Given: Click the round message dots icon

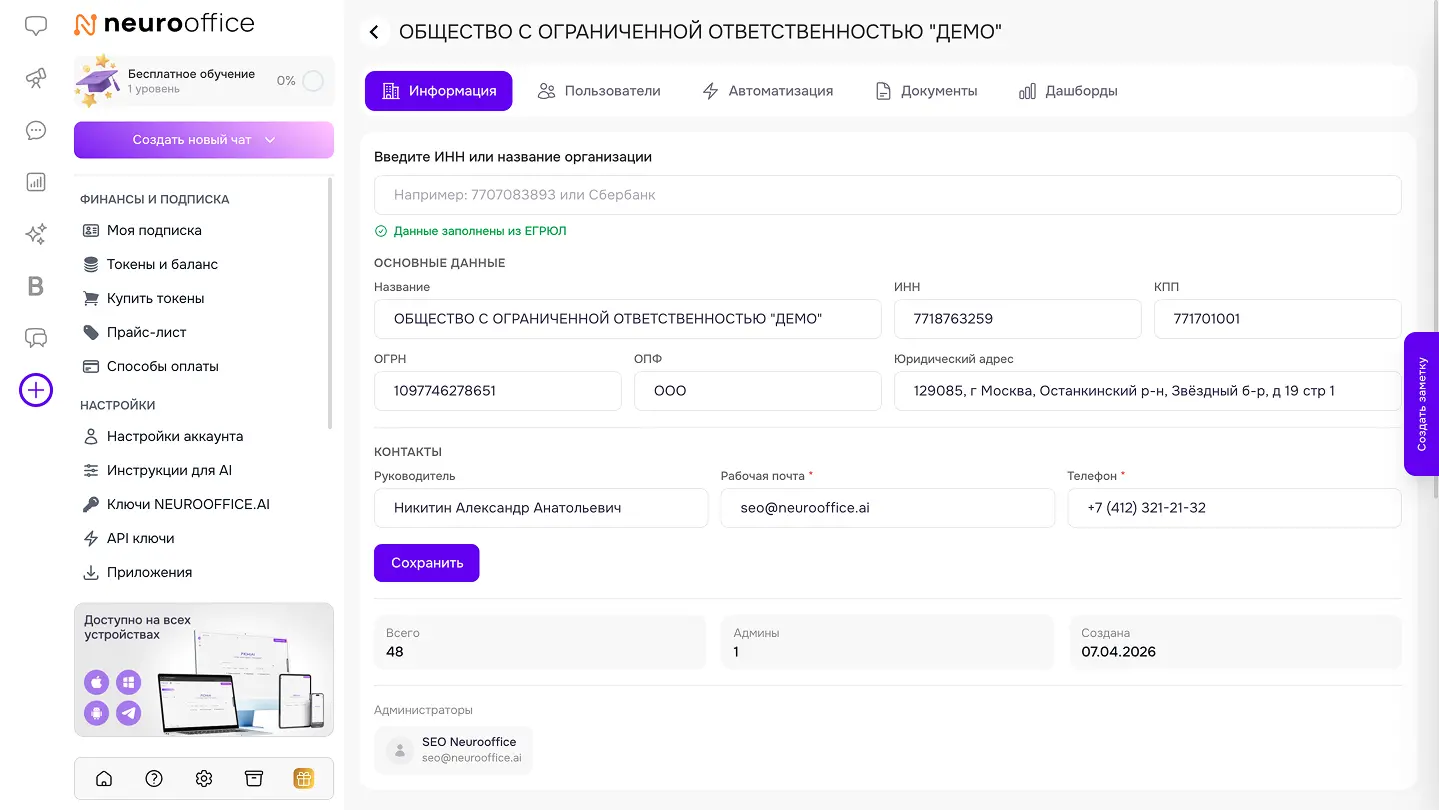Looking at the screenshot, I should tap(36, 130).
